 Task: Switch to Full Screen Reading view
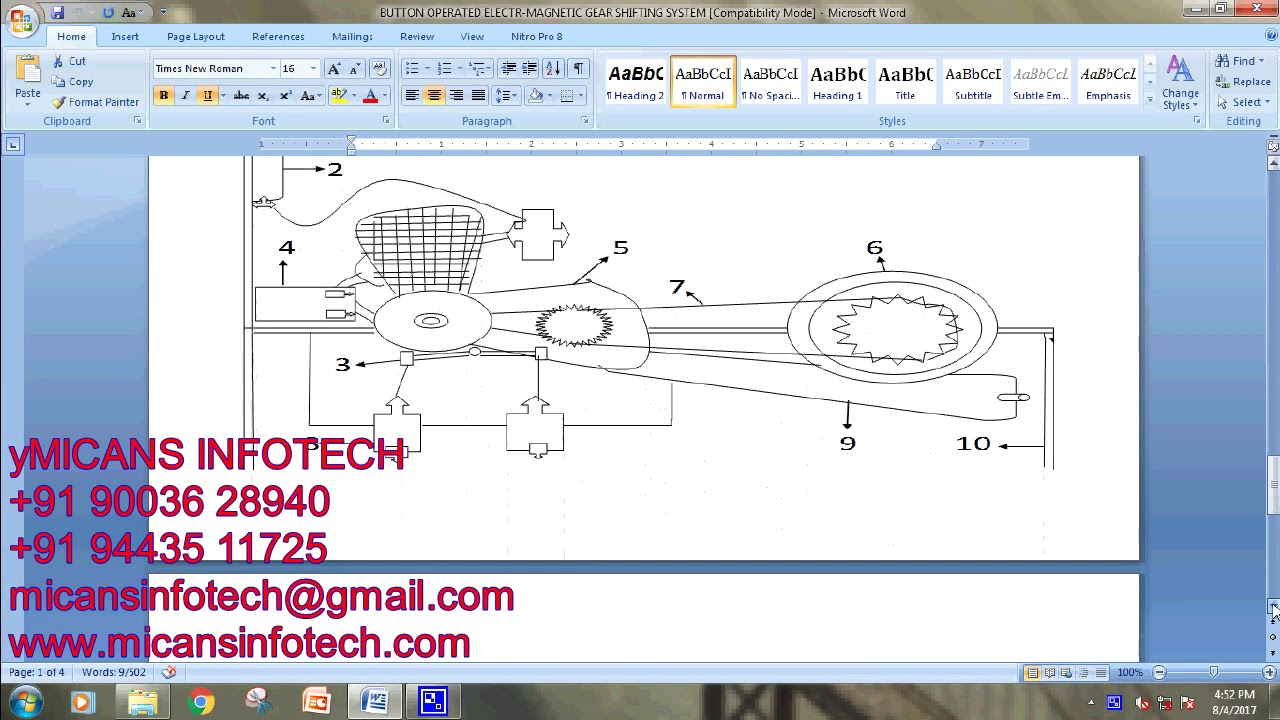point(1050,673)
